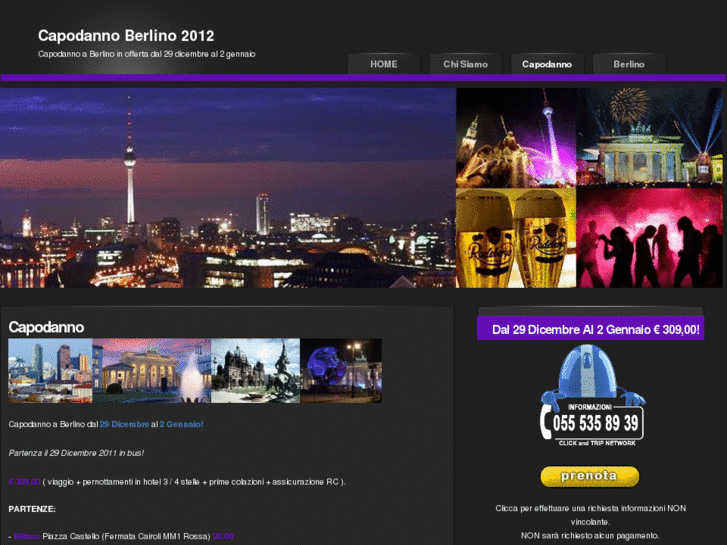Click the purple € 309,00 price text
Image resolution: width=727 pixels, height=545 pixels.
pyautogui.click(x=24, y=481)
